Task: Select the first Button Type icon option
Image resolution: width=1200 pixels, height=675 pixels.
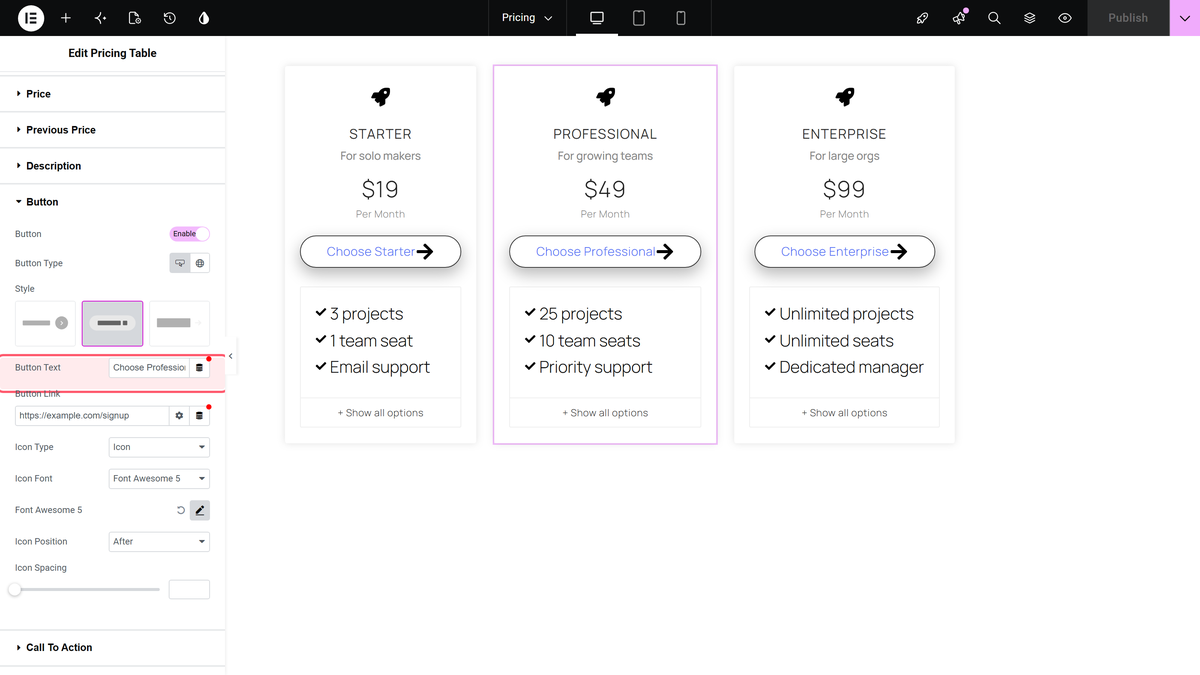Action: coord(180,263)
